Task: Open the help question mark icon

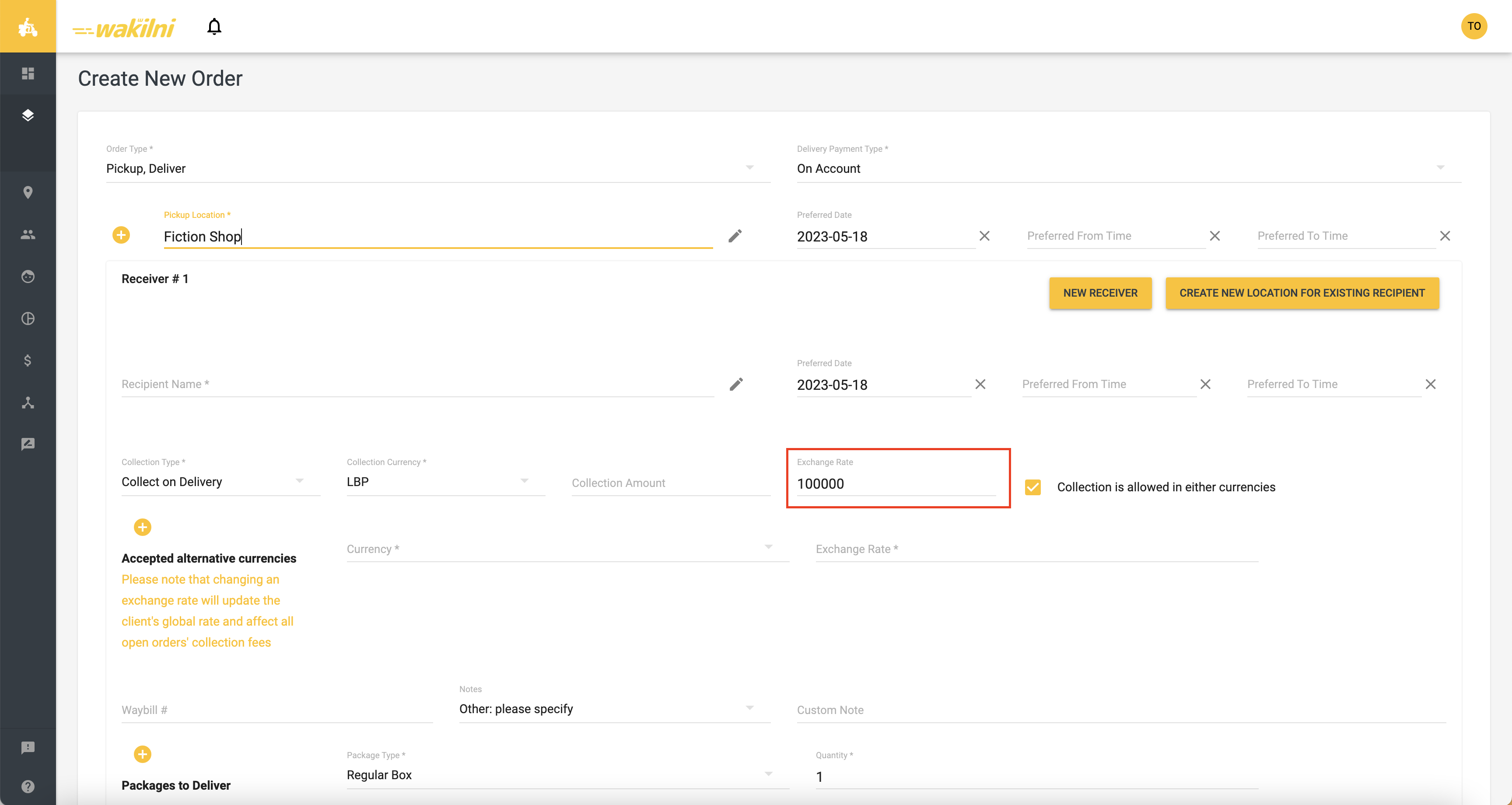Action: (x=28, y=786)
